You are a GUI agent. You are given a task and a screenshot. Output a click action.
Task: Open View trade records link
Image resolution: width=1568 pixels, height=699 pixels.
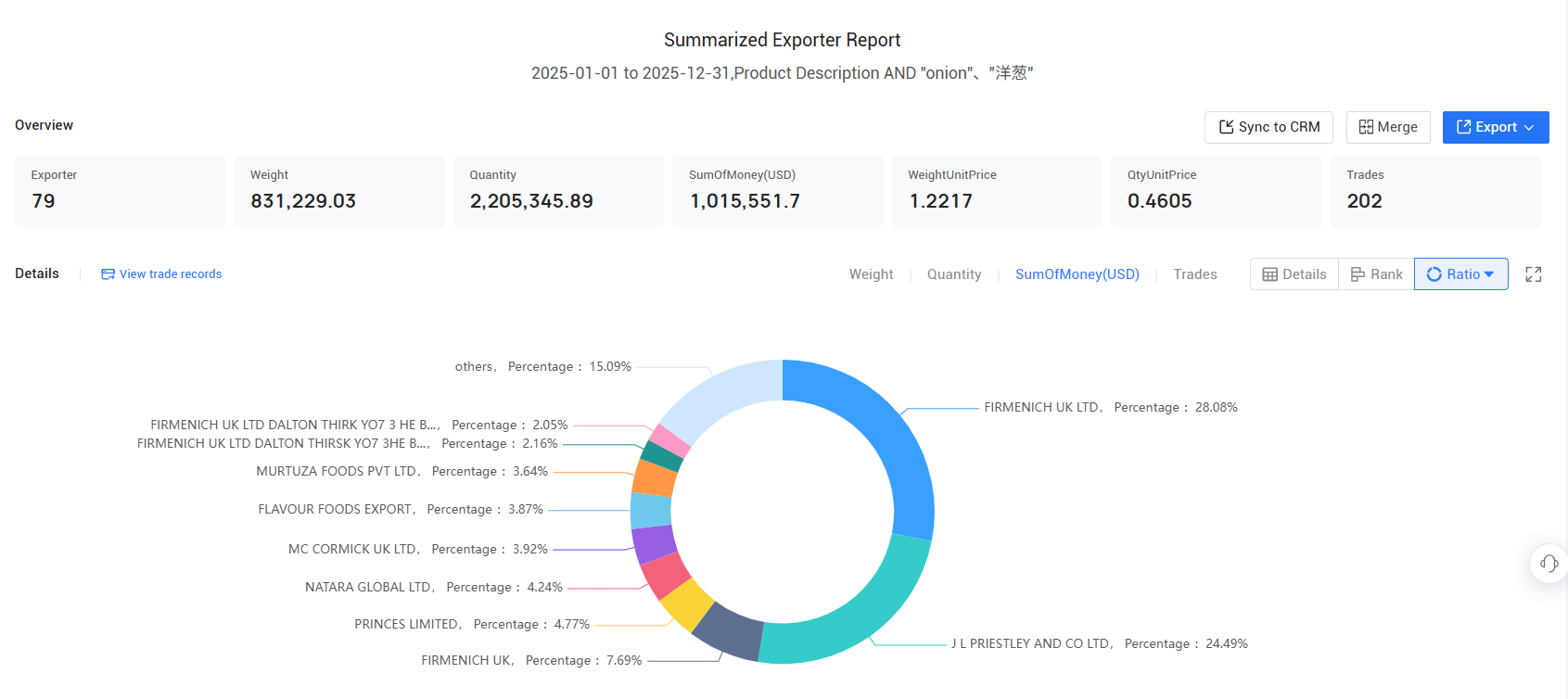[161, 273]
